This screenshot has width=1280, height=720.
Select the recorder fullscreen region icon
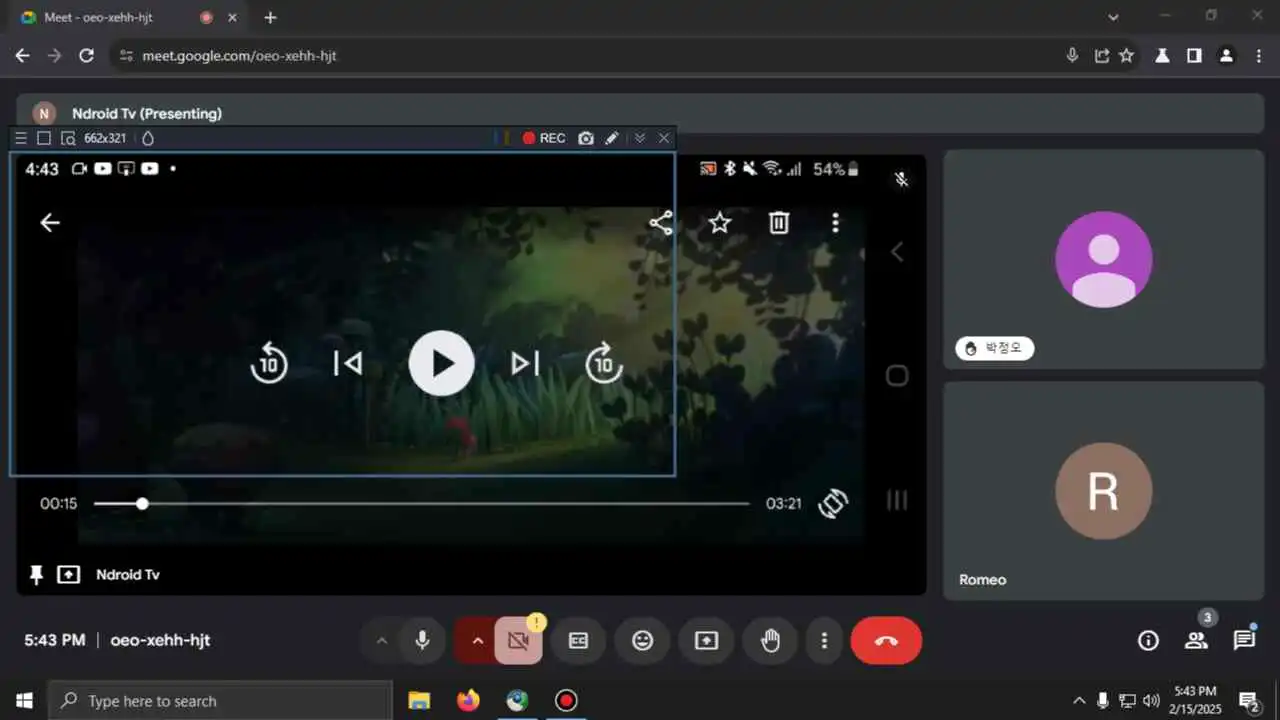(x=44, y=138)
